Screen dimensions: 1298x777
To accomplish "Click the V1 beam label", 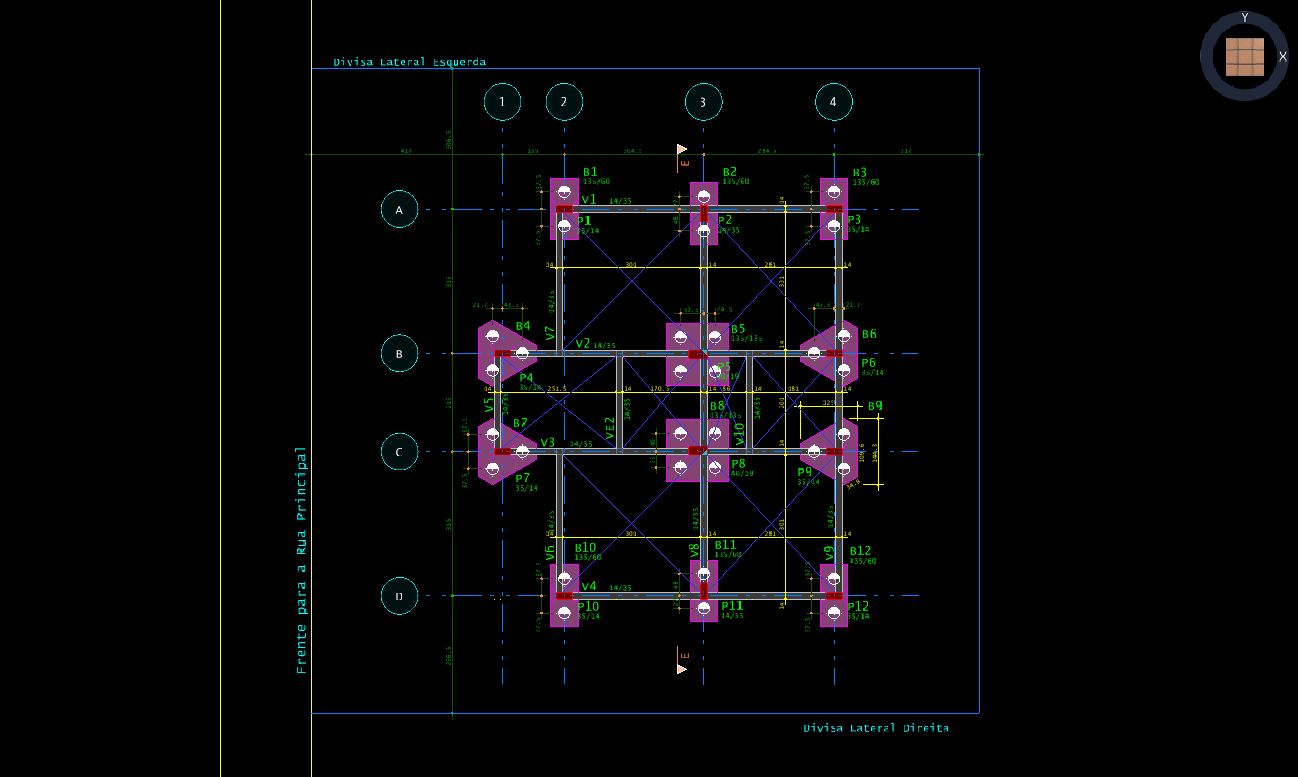I will 589,200.
